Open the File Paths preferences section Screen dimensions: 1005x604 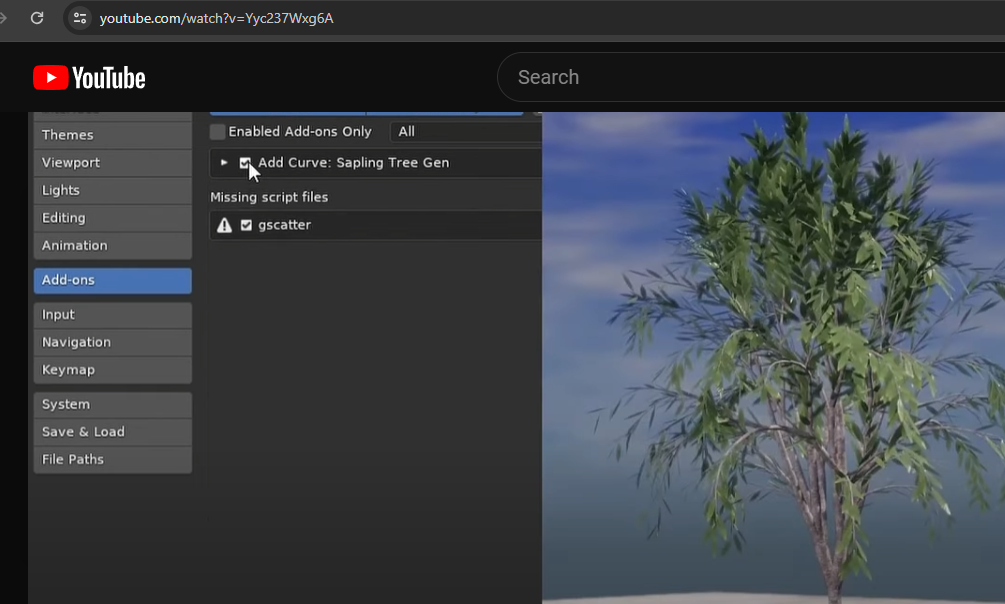coord(113,460)
